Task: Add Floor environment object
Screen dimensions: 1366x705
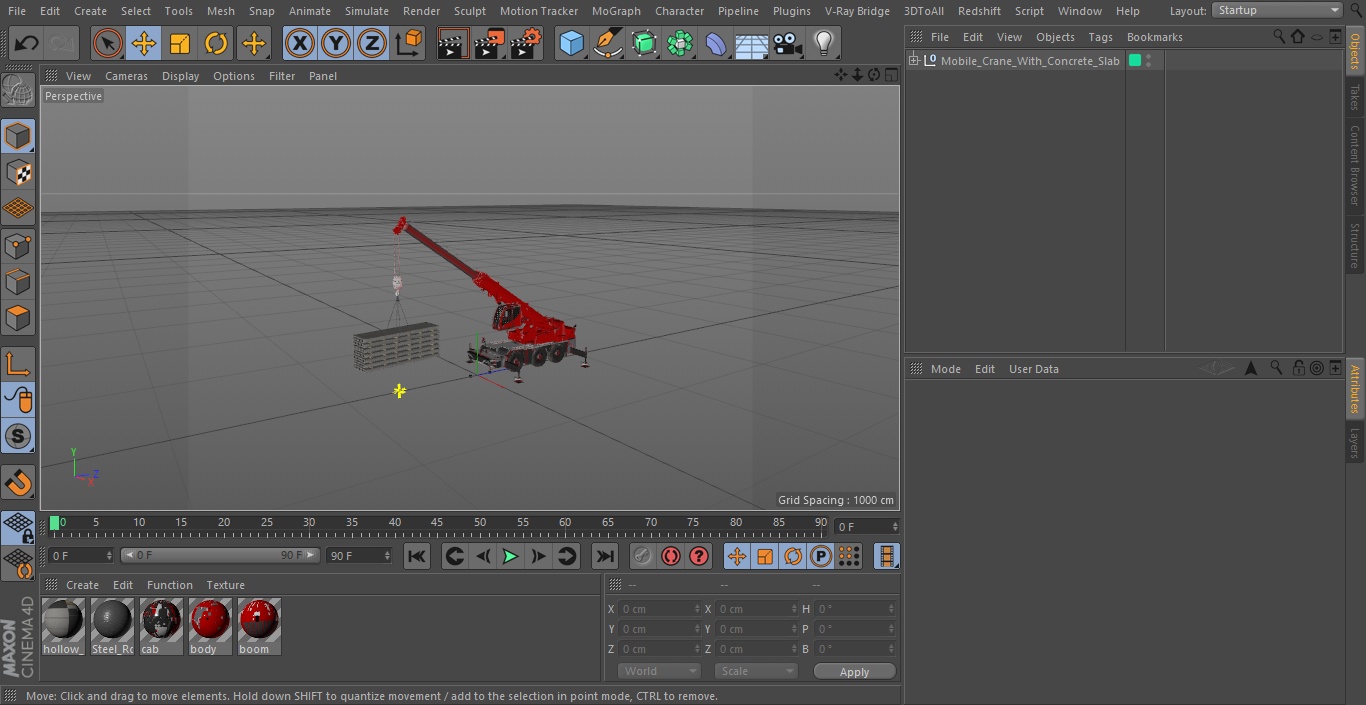Action: (x=752, y=43)
